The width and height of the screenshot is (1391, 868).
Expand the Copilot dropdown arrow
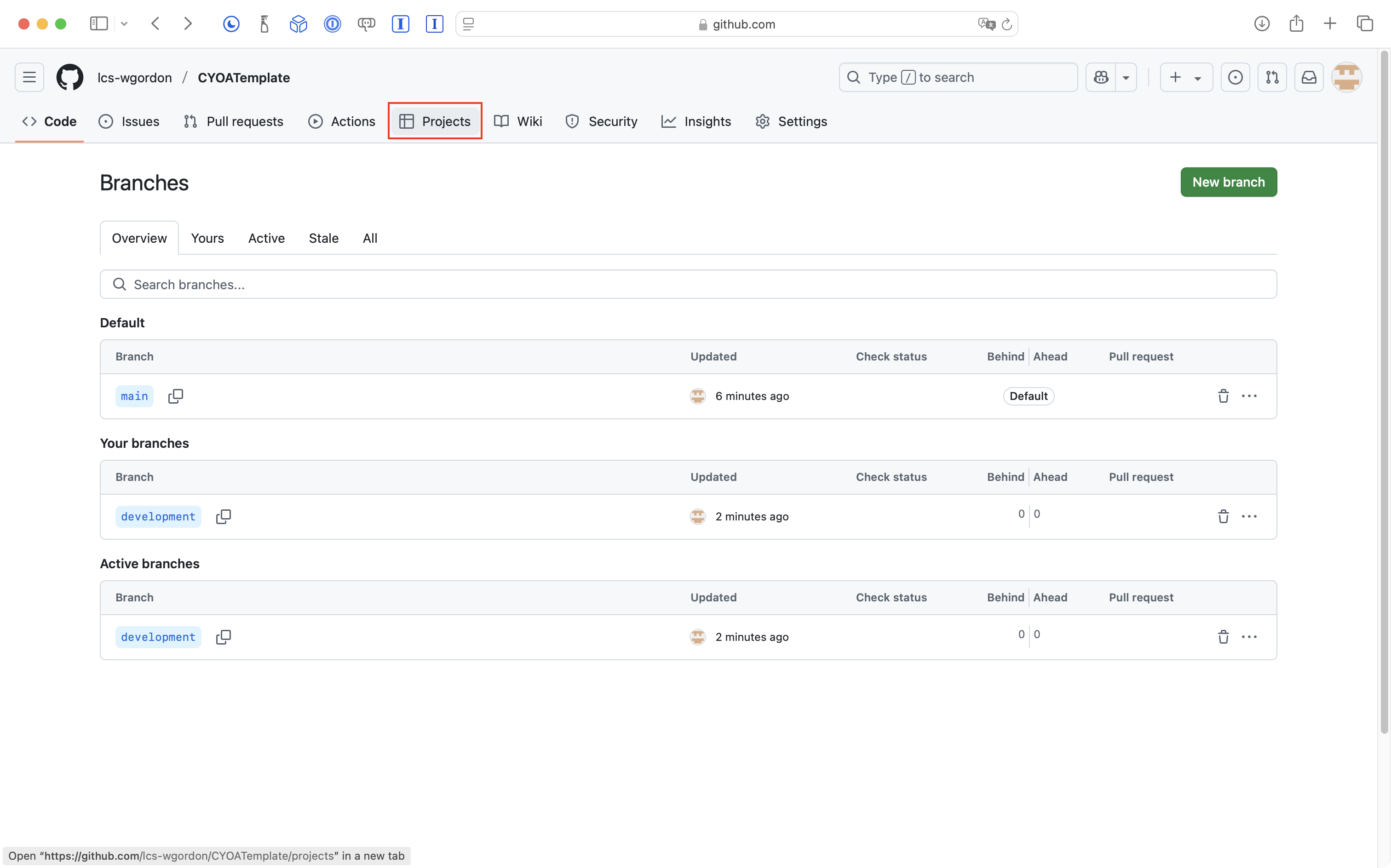click(x=1126, y=78)
